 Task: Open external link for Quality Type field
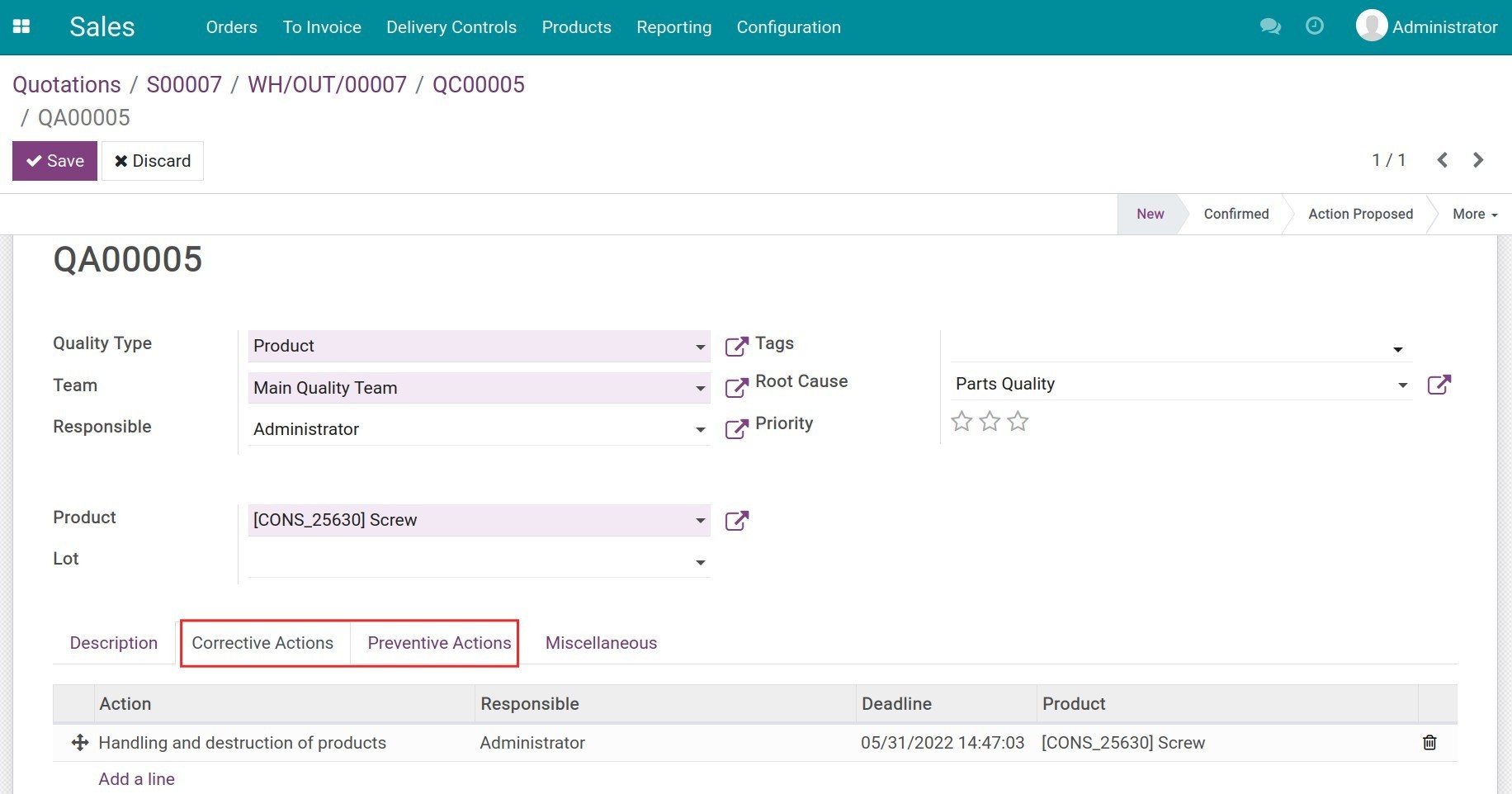tap(736, 347)
